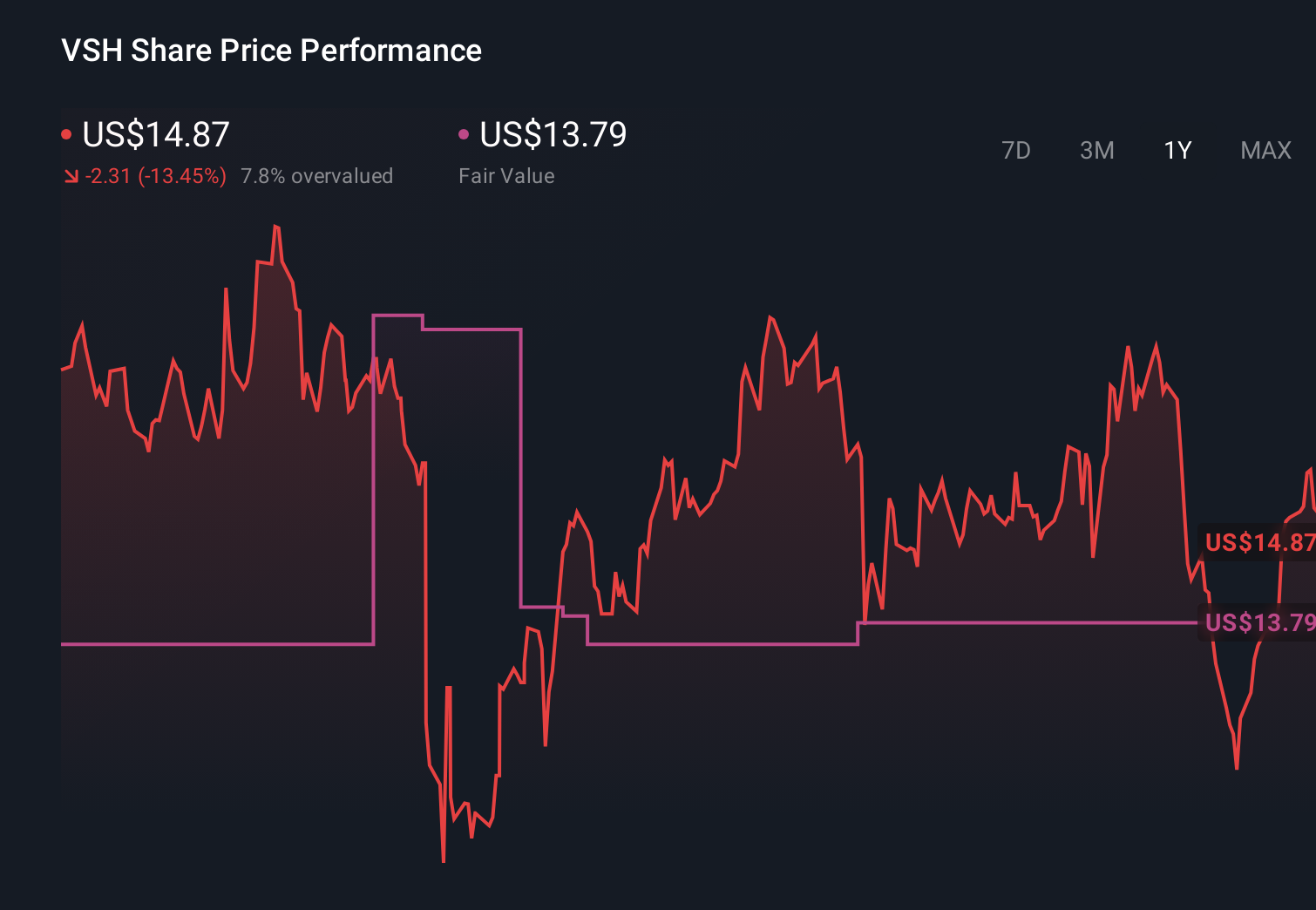Click the Fair Value text label
This screenshot has height=910, width=1316.
click(x=506, y=175)
